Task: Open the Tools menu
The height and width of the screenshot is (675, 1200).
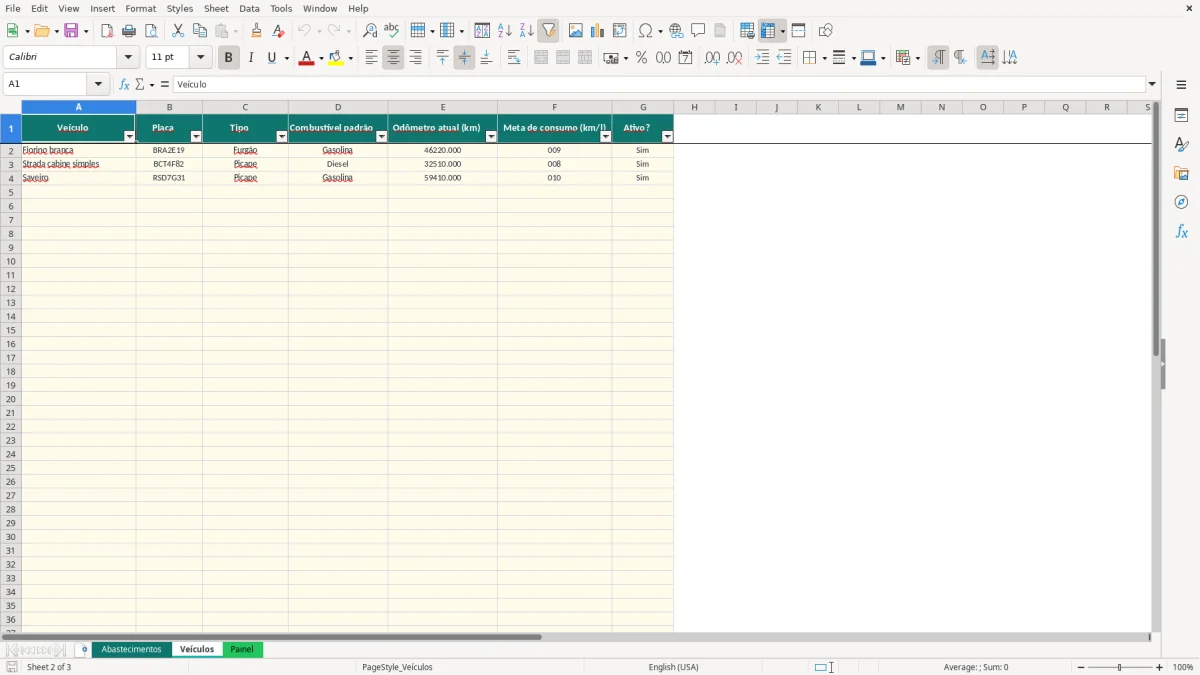Action: (281, 8)
